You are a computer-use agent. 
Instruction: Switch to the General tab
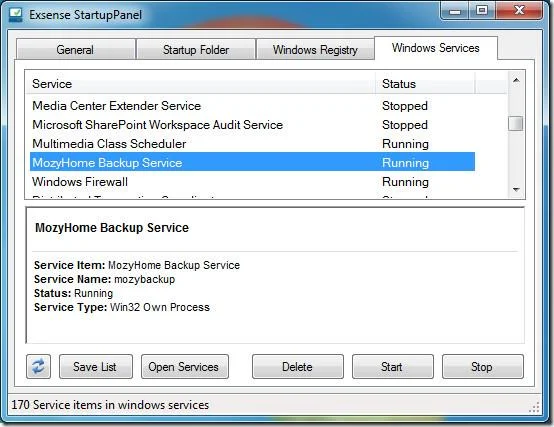pyautogui.click(x=75, y=49)
